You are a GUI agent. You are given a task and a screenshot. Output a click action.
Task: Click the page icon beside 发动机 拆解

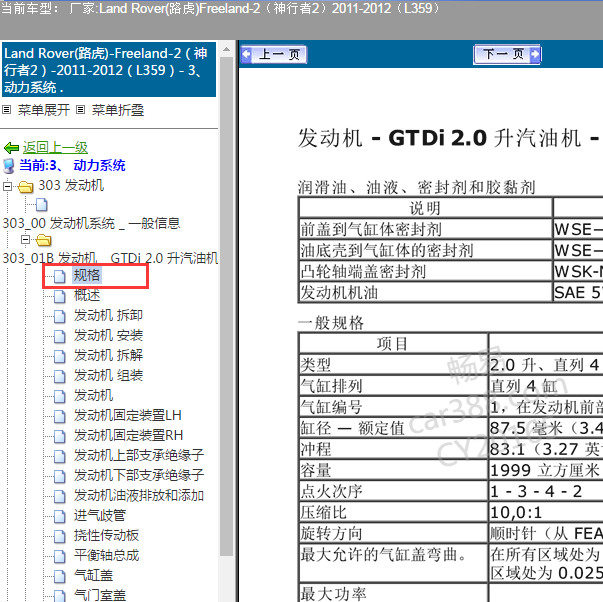pos(60,356)
